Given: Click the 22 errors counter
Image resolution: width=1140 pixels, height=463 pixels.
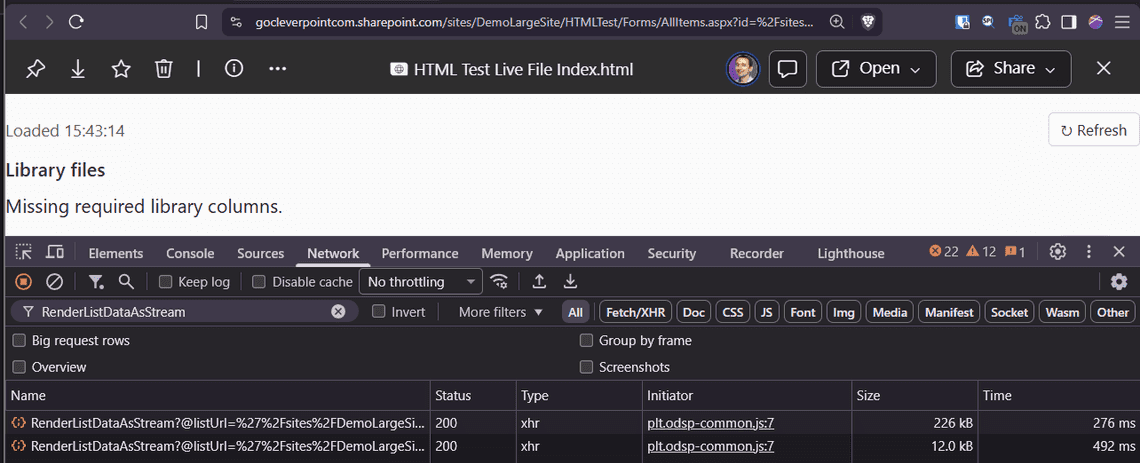Looking at the screenshot, I should pos(944,252).
